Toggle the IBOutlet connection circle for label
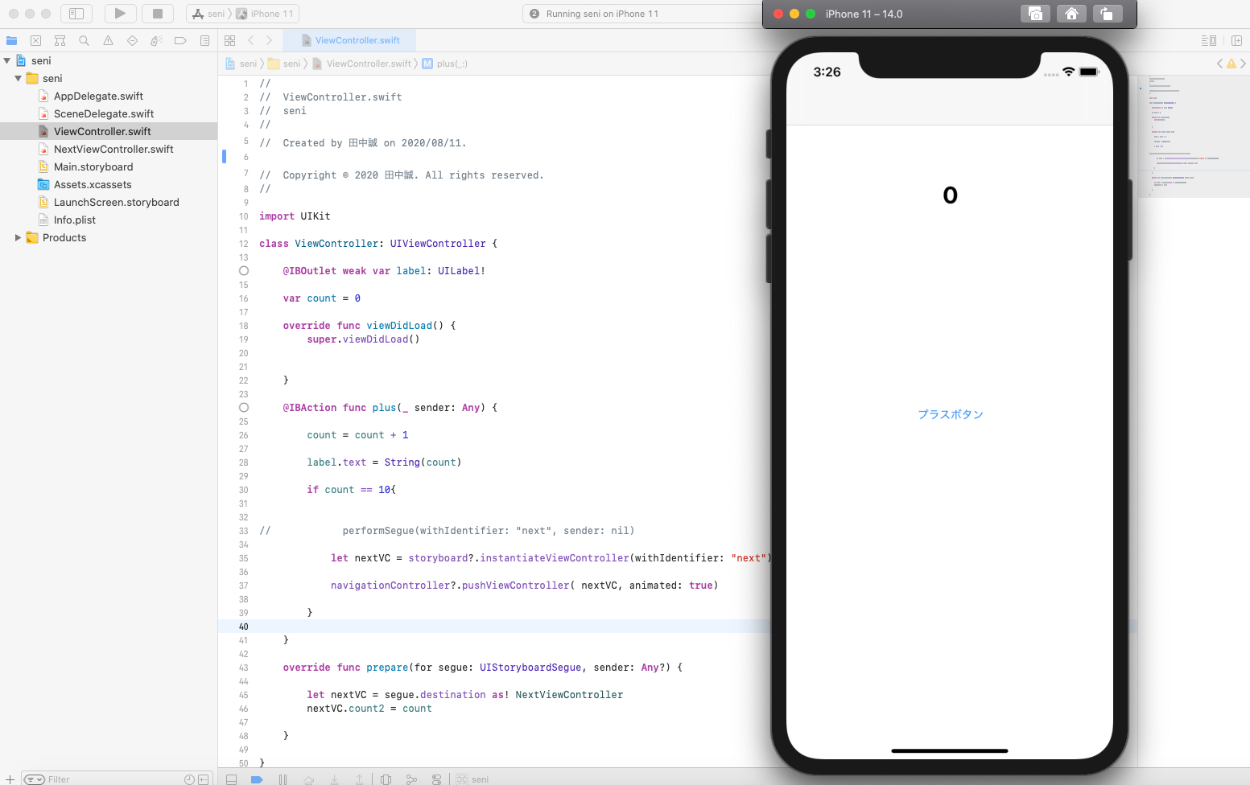This screenshot has height=785, width=1250. point(244,271)
